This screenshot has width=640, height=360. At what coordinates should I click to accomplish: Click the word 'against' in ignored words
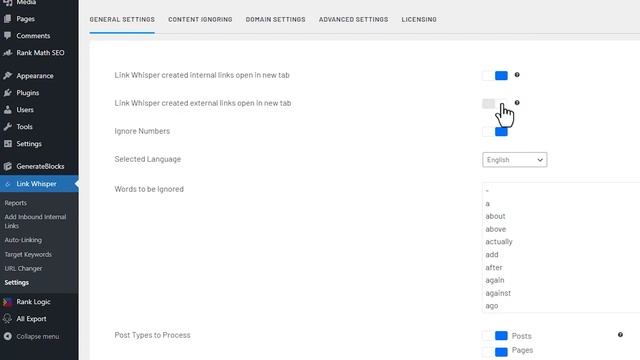[498, 293]
